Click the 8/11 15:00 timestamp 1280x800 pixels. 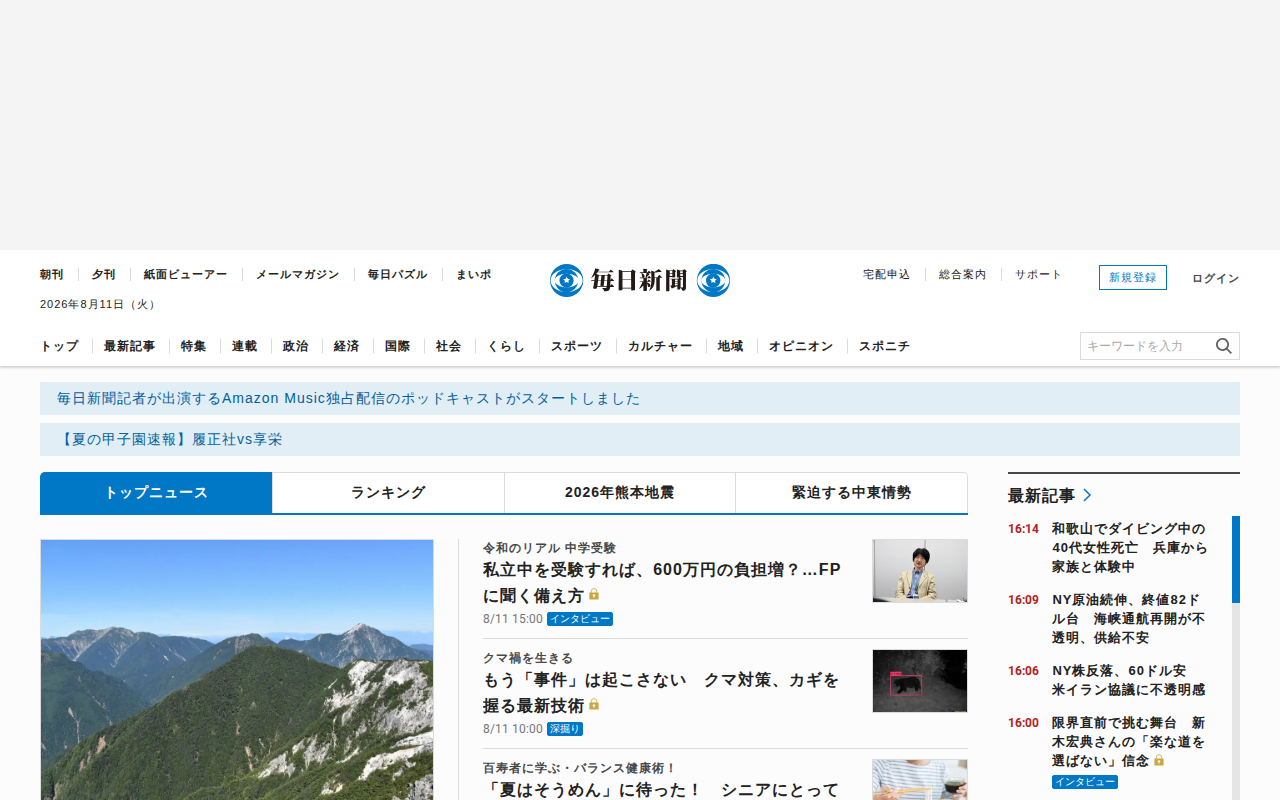513,619
